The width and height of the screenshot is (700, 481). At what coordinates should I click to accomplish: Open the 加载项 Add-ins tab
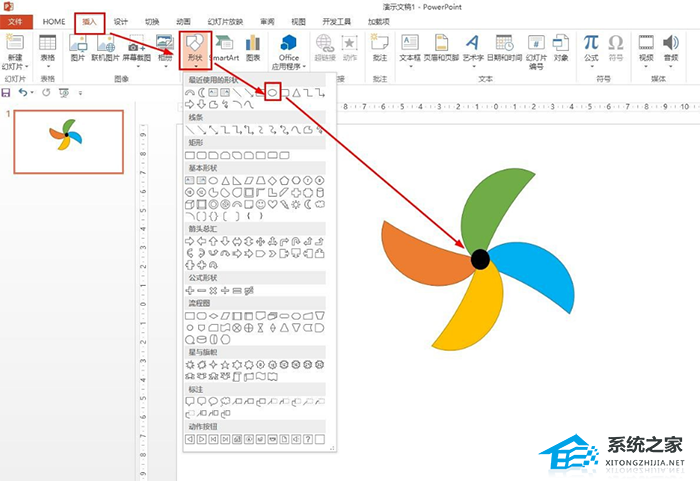(x=379, y=21)
